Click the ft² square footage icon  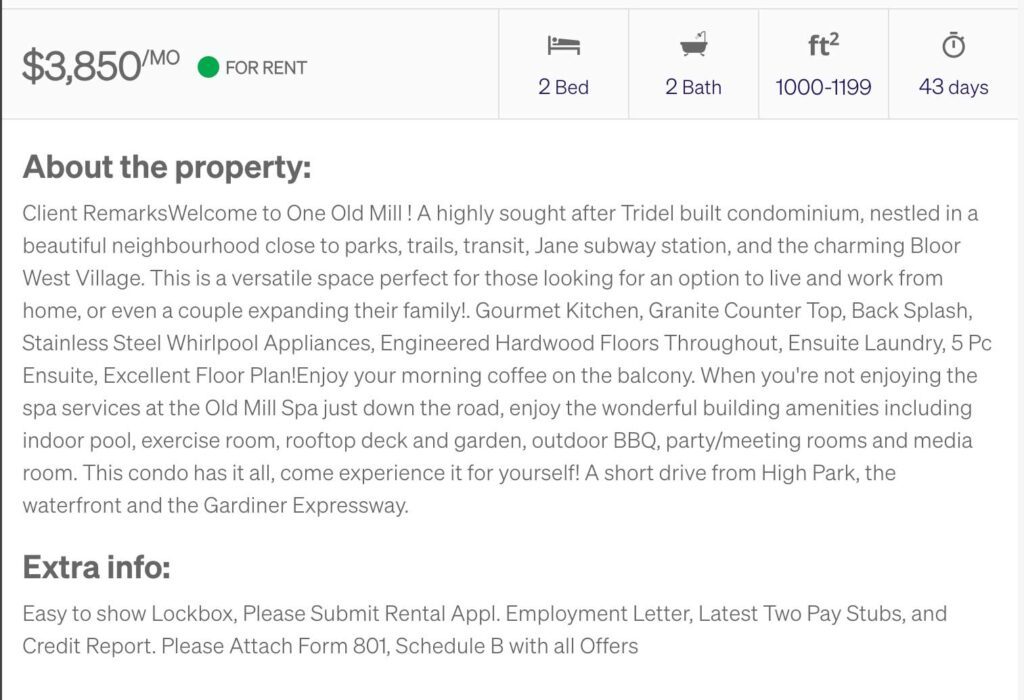[x=823, y=45]
